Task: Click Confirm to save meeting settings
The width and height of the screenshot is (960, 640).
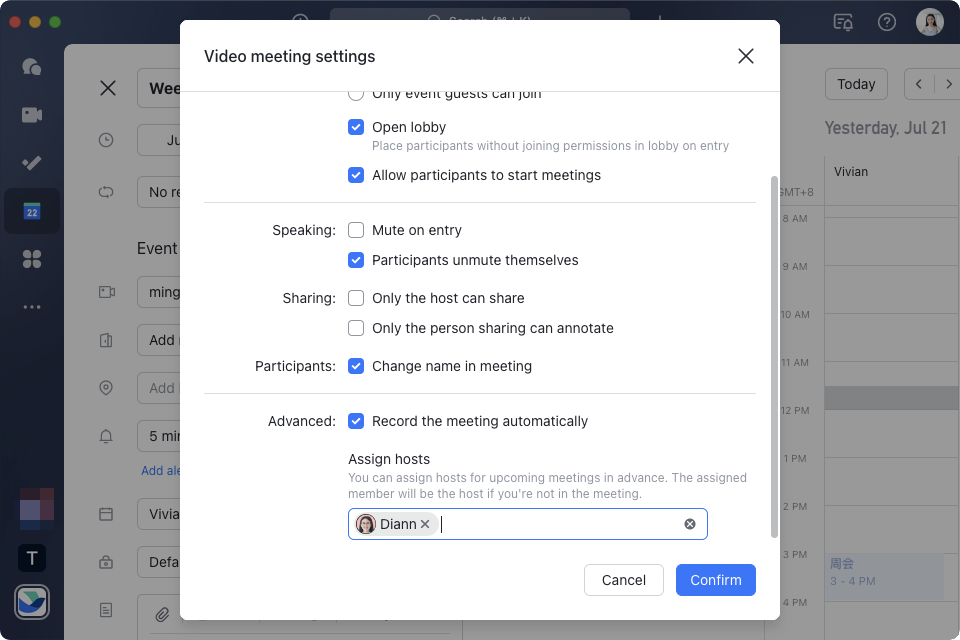Action: (715, 580)
